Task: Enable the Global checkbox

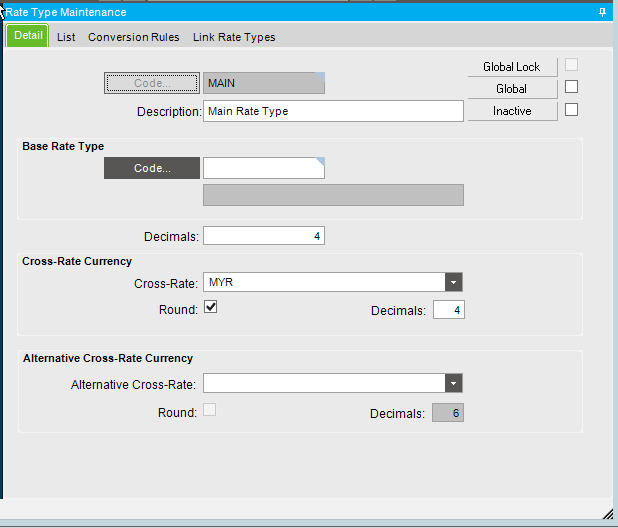Action: (x=572, y=88)
